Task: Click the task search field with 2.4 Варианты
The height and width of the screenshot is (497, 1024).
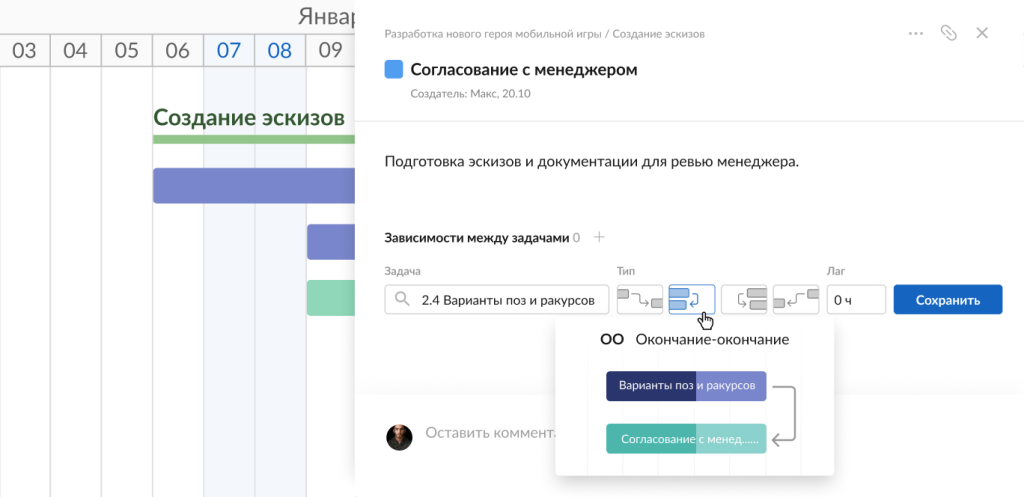Action: [496, 300]
